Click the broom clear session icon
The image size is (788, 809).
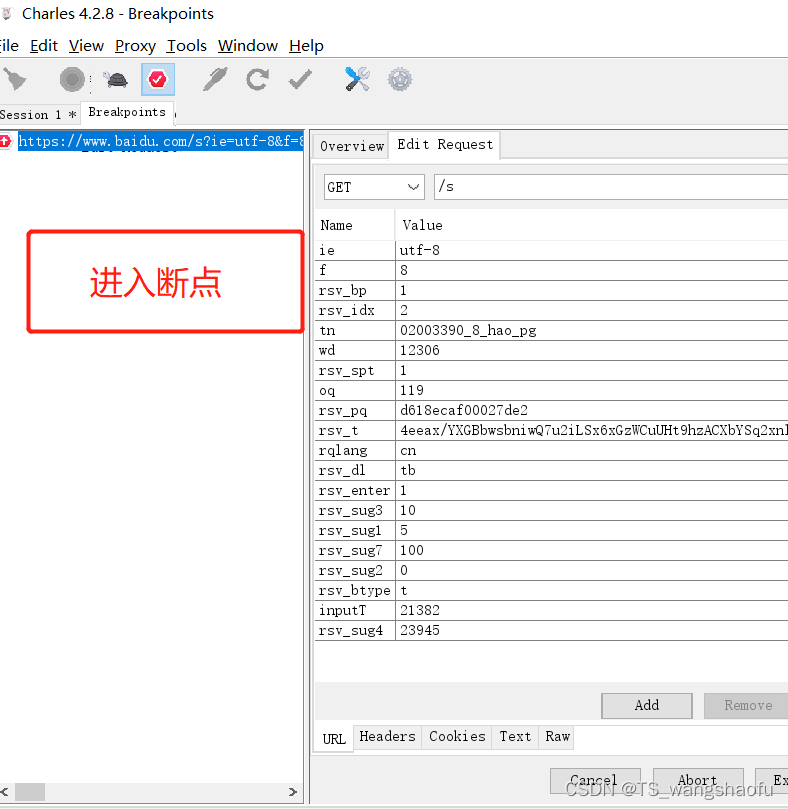tap(15, 80)
